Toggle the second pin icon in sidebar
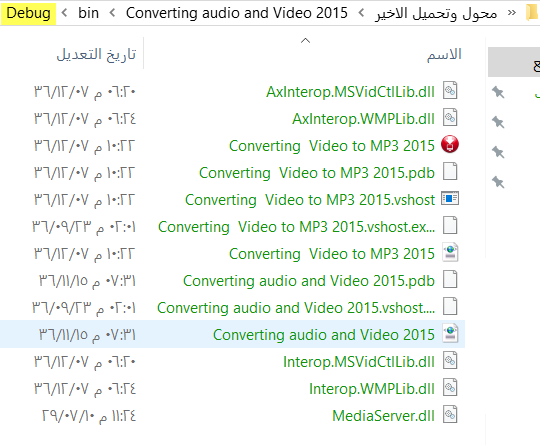 498,122
